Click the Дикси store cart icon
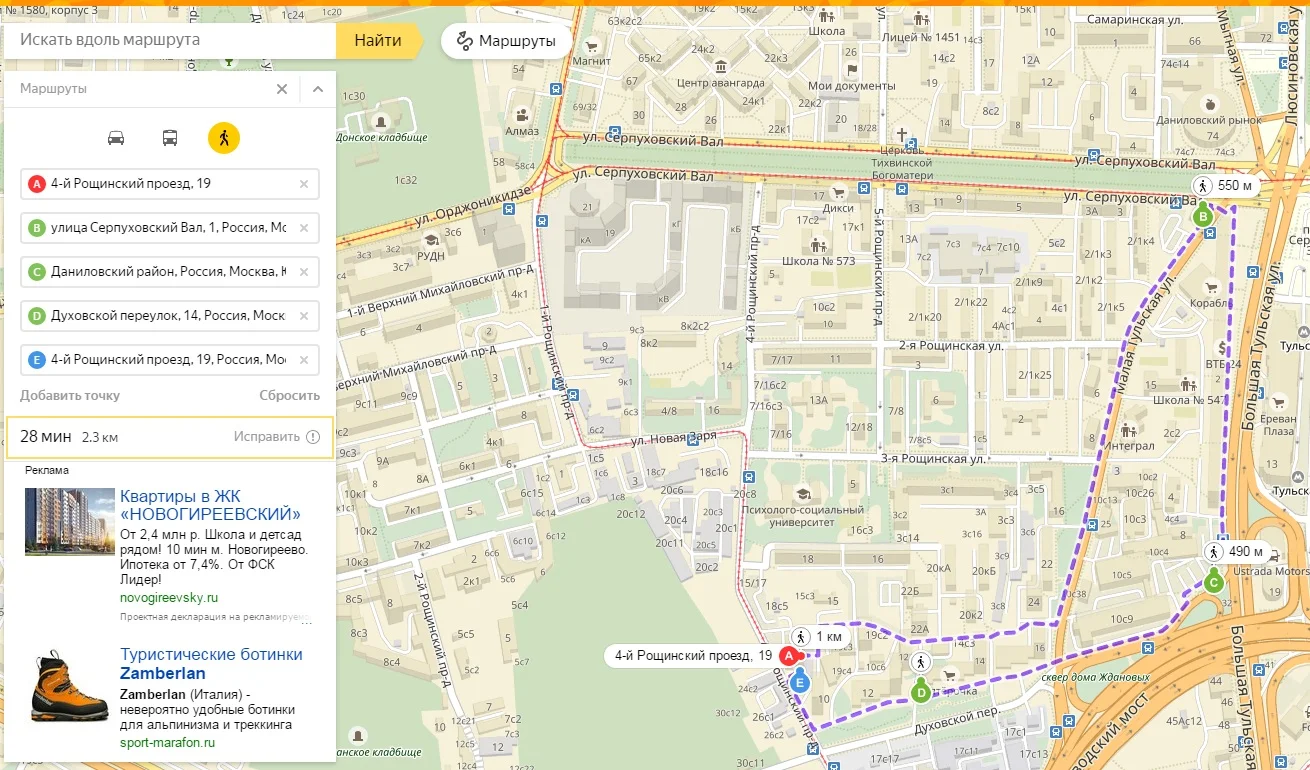The image size is (1310, 770). [x=838, y=193]
